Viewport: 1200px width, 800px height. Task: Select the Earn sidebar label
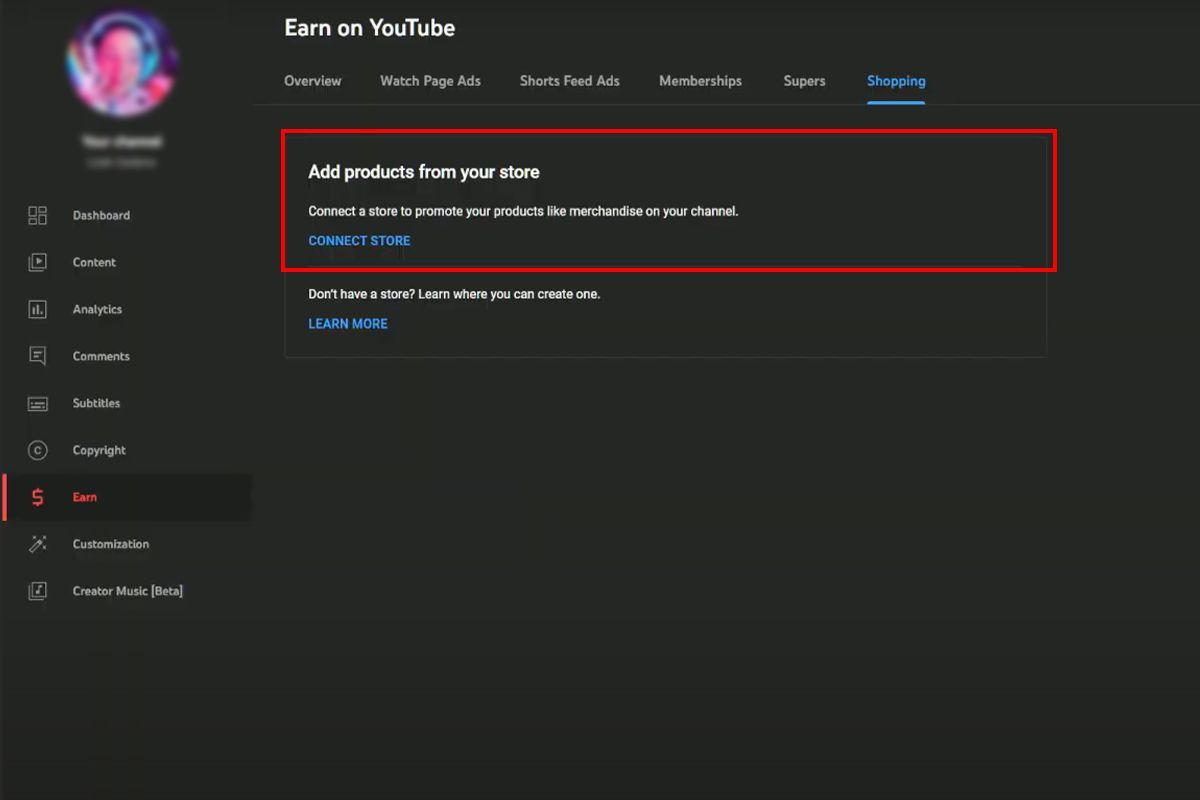click(x=85, y=497)
